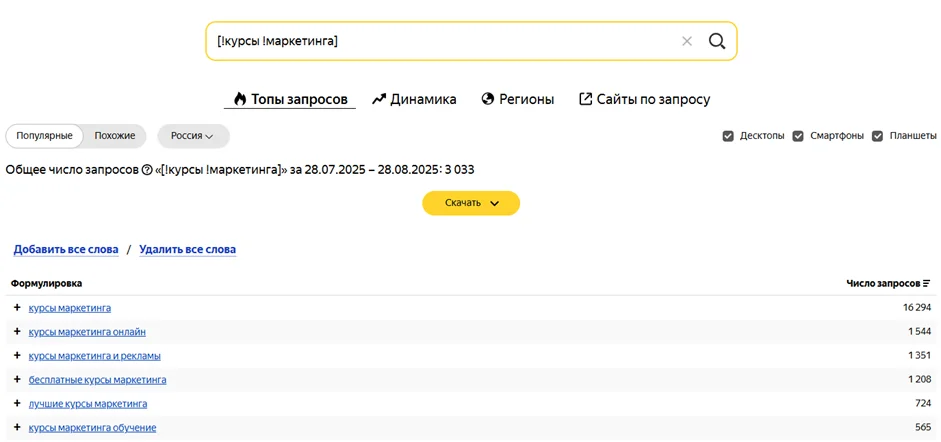Viewport: 941px width, 442px height.
Task: Toggle the Смартфоны checkbox
Action: 798,136
